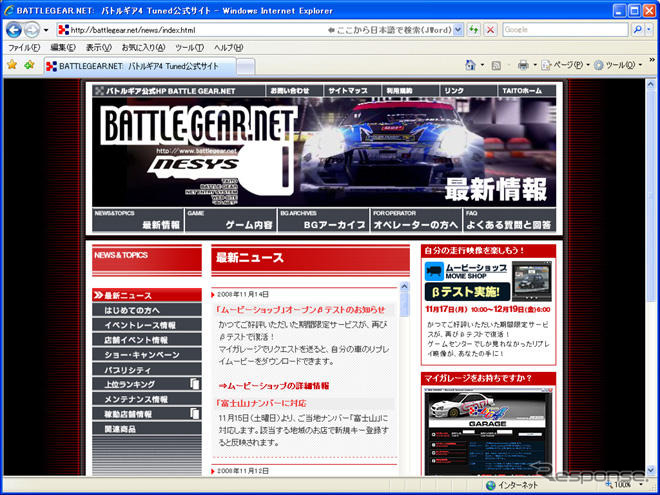Click the NESYS logo
Image resolution: width=660 pixels, height=495 pixels.
pos(193,165)
